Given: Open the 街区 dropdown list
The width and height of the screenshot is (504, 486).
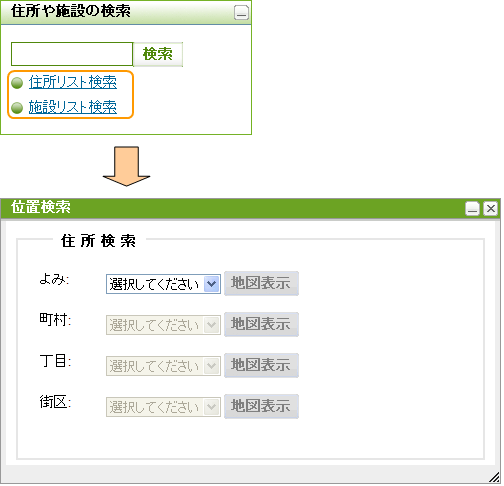Looking at the screenshot, I should (163, 407).
